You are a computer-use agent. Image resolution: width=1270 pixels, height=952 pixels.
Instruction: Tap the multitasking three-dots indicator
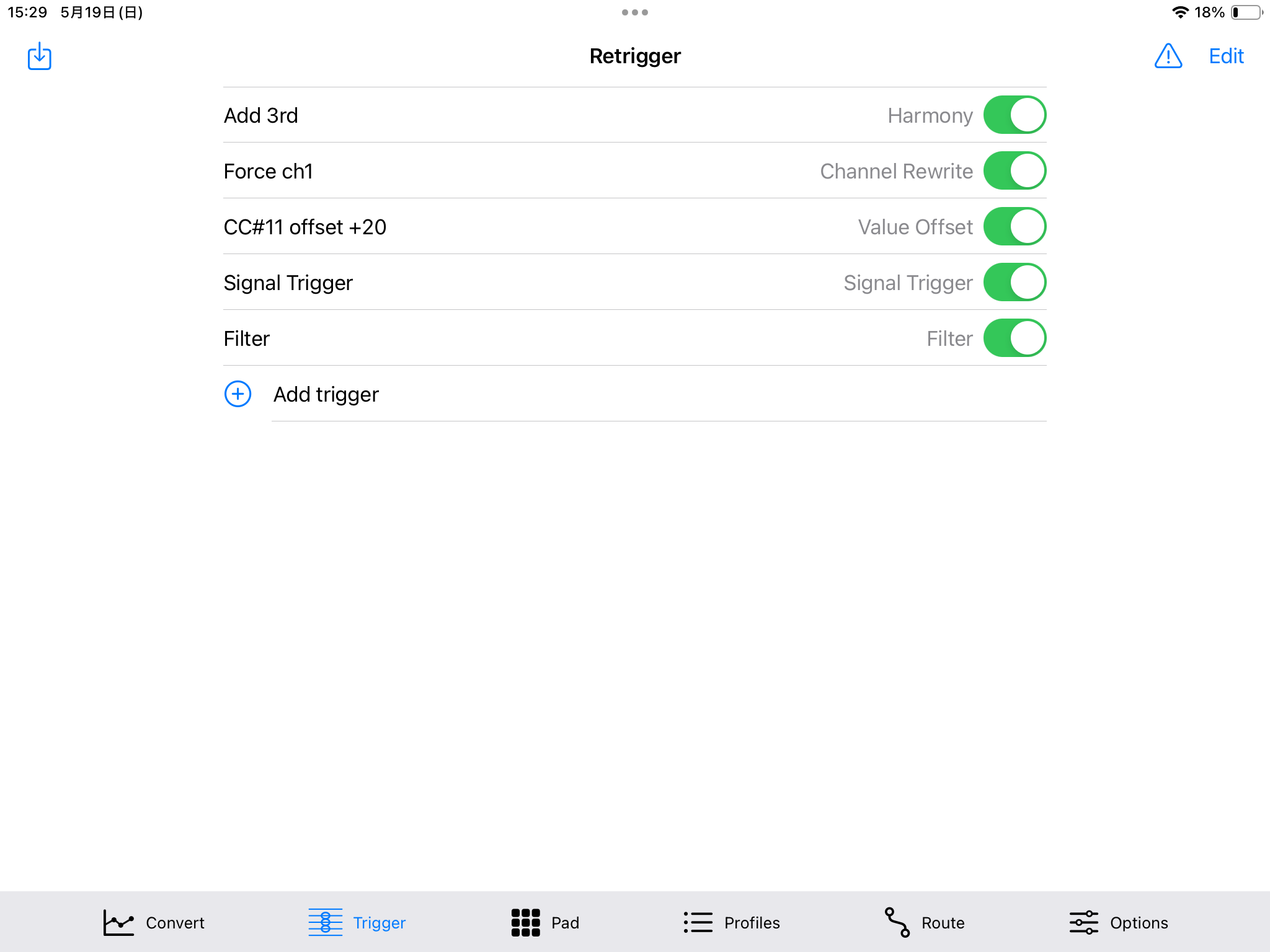pos(634,12)
